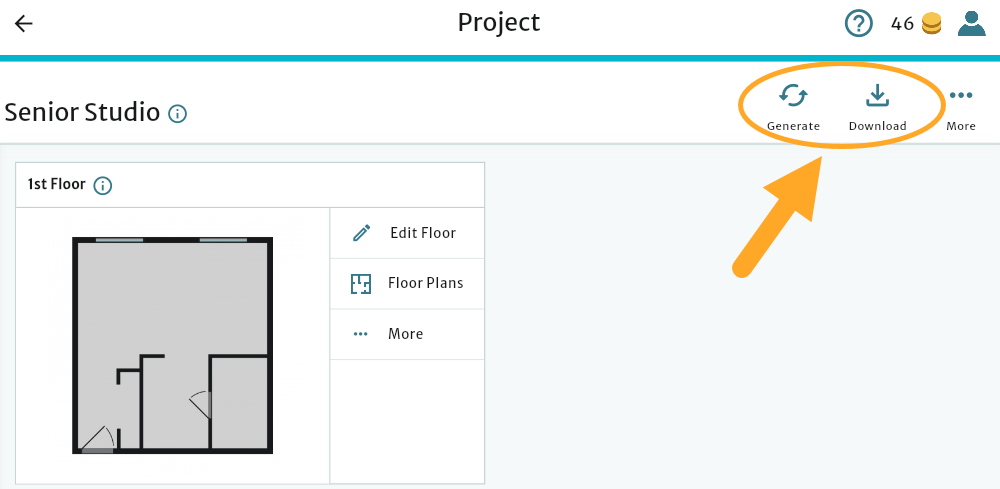The image size is (1000, 489).
Task: Select the Senior Studio project name
Action: [x=82, y=112]
